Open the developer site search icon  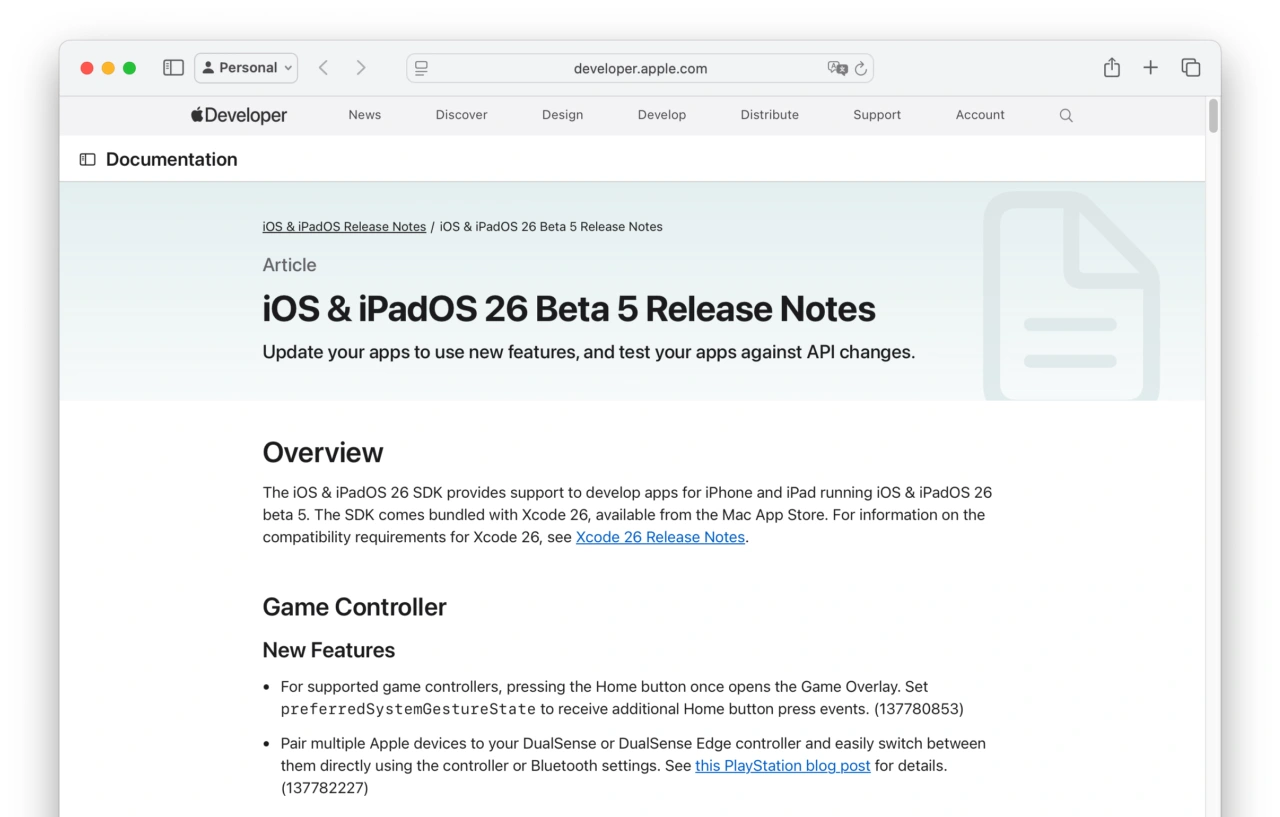pos(1066,115)
